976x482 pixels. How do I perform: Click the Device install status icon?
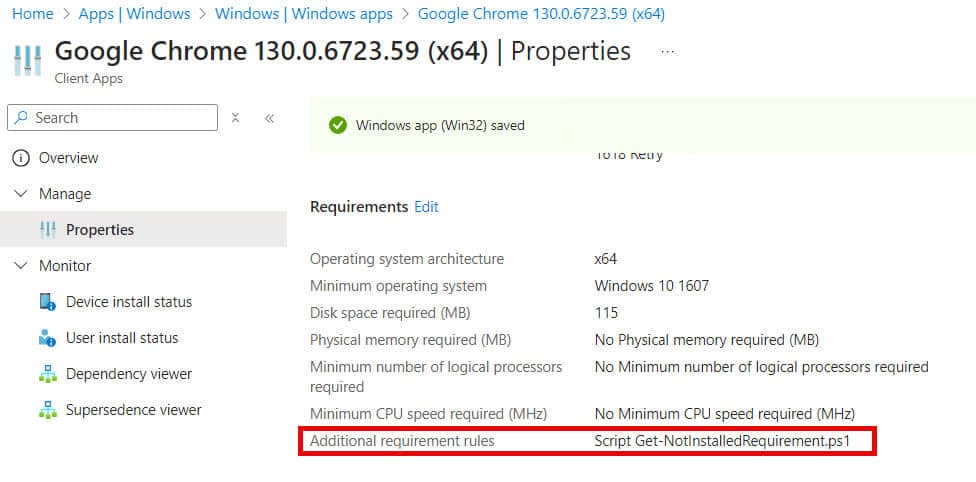[48, 302]
